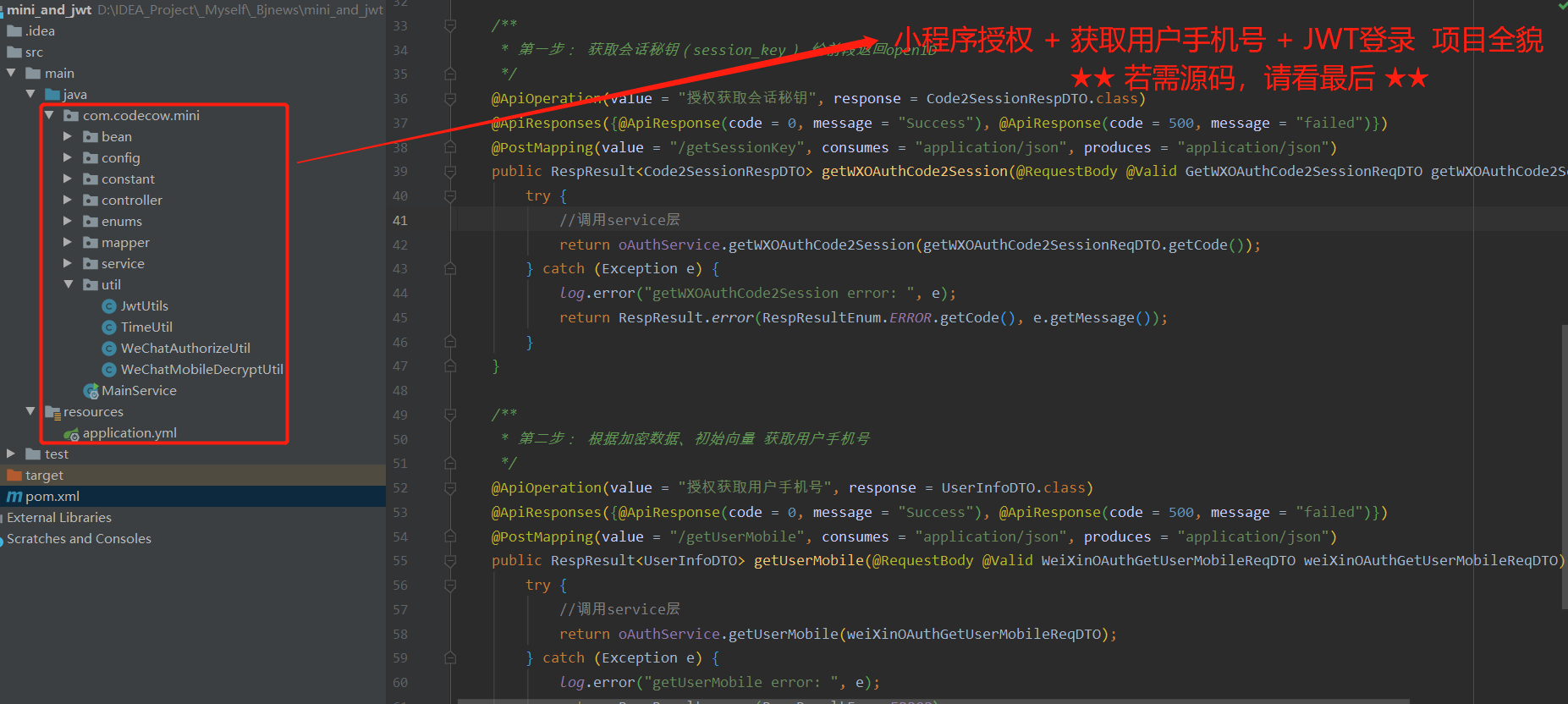Expand the enums package arrow

click(68, 221)
